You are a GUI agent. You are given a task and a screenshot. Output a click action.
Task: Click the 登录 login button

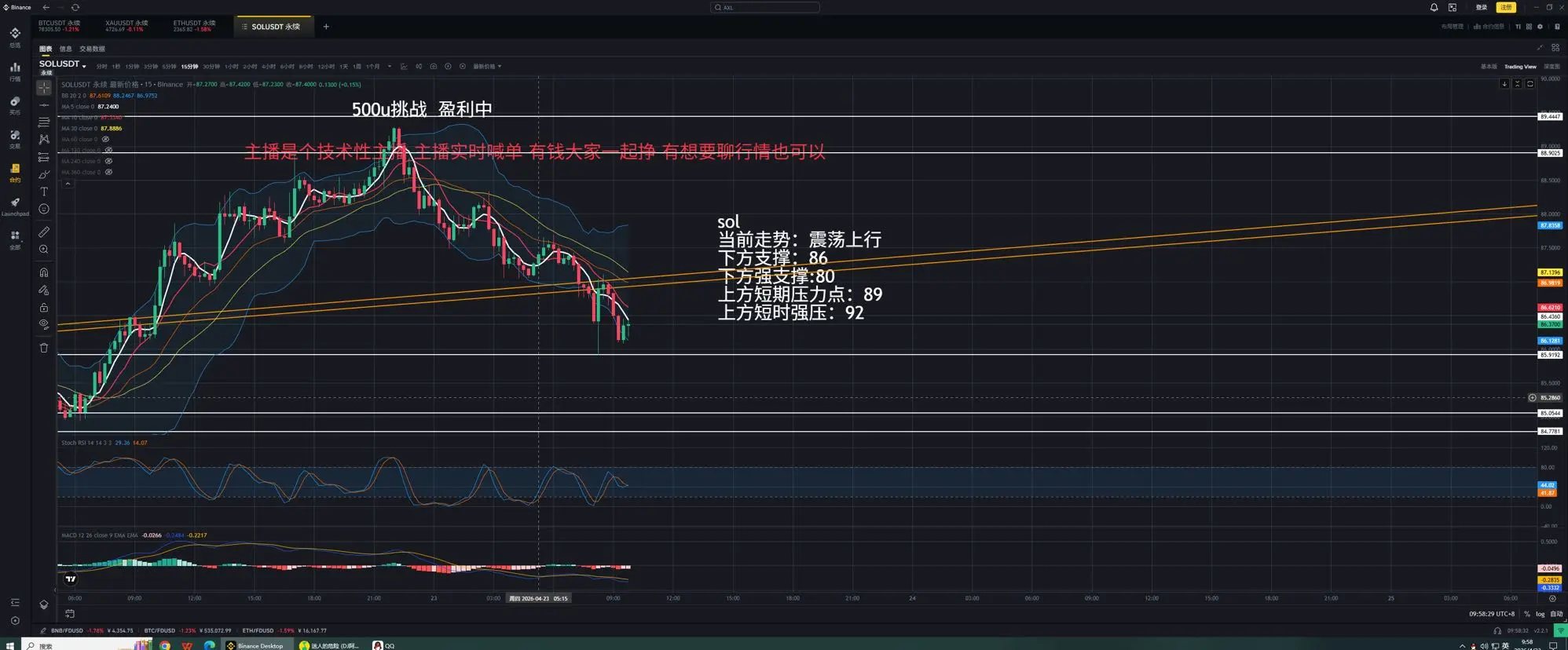(1482, 7)
